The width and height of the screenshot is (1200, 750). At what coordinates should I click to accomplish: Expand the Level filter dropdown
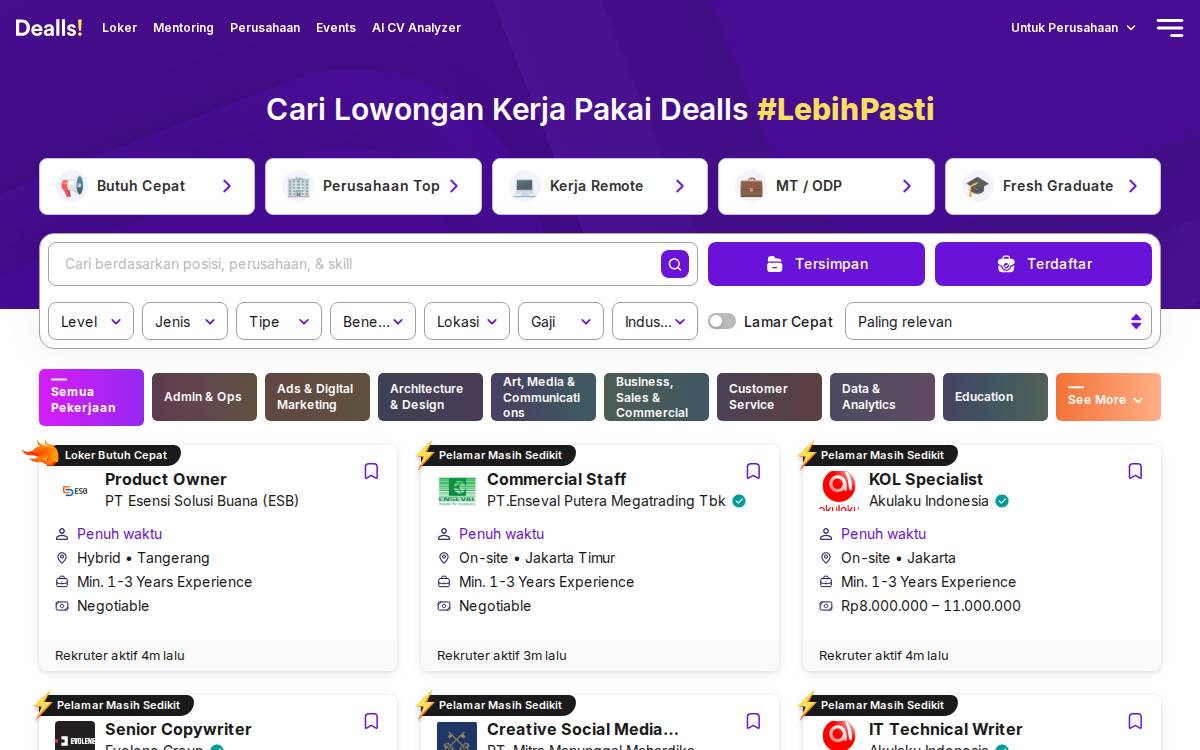pyautogui.click(x=91, y=321)
